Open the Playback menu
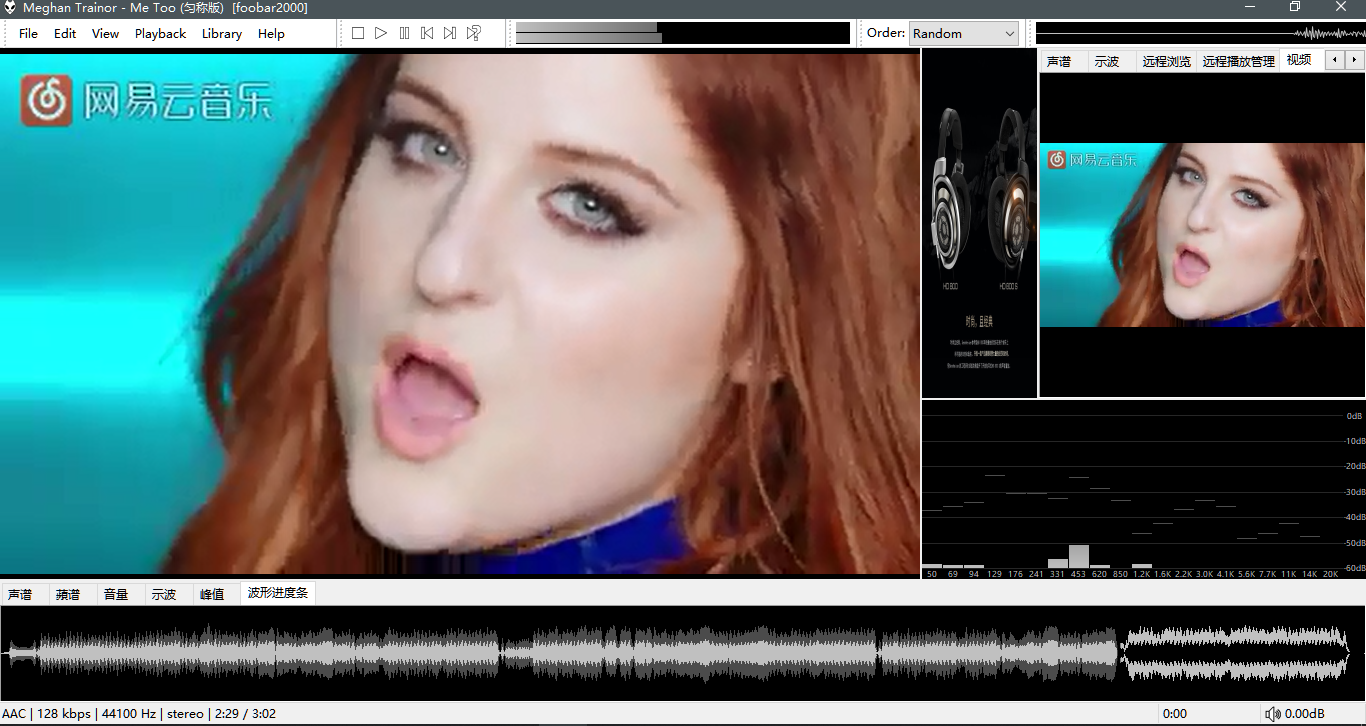This screenshot has height=726, width=1366. click(x=160, y=33)
